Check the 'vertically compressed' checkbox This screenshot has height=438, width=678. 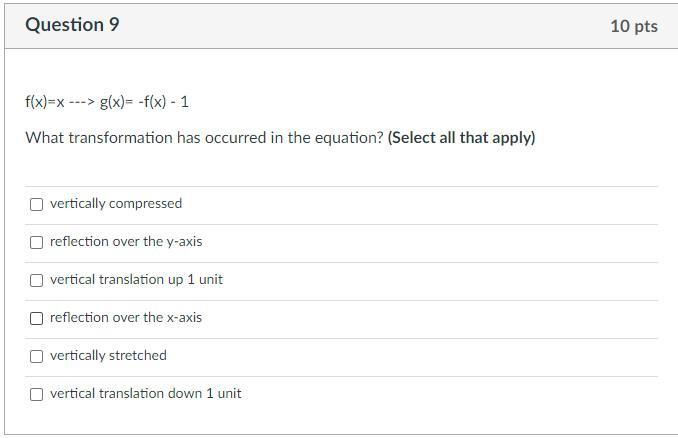coord(37,204)
